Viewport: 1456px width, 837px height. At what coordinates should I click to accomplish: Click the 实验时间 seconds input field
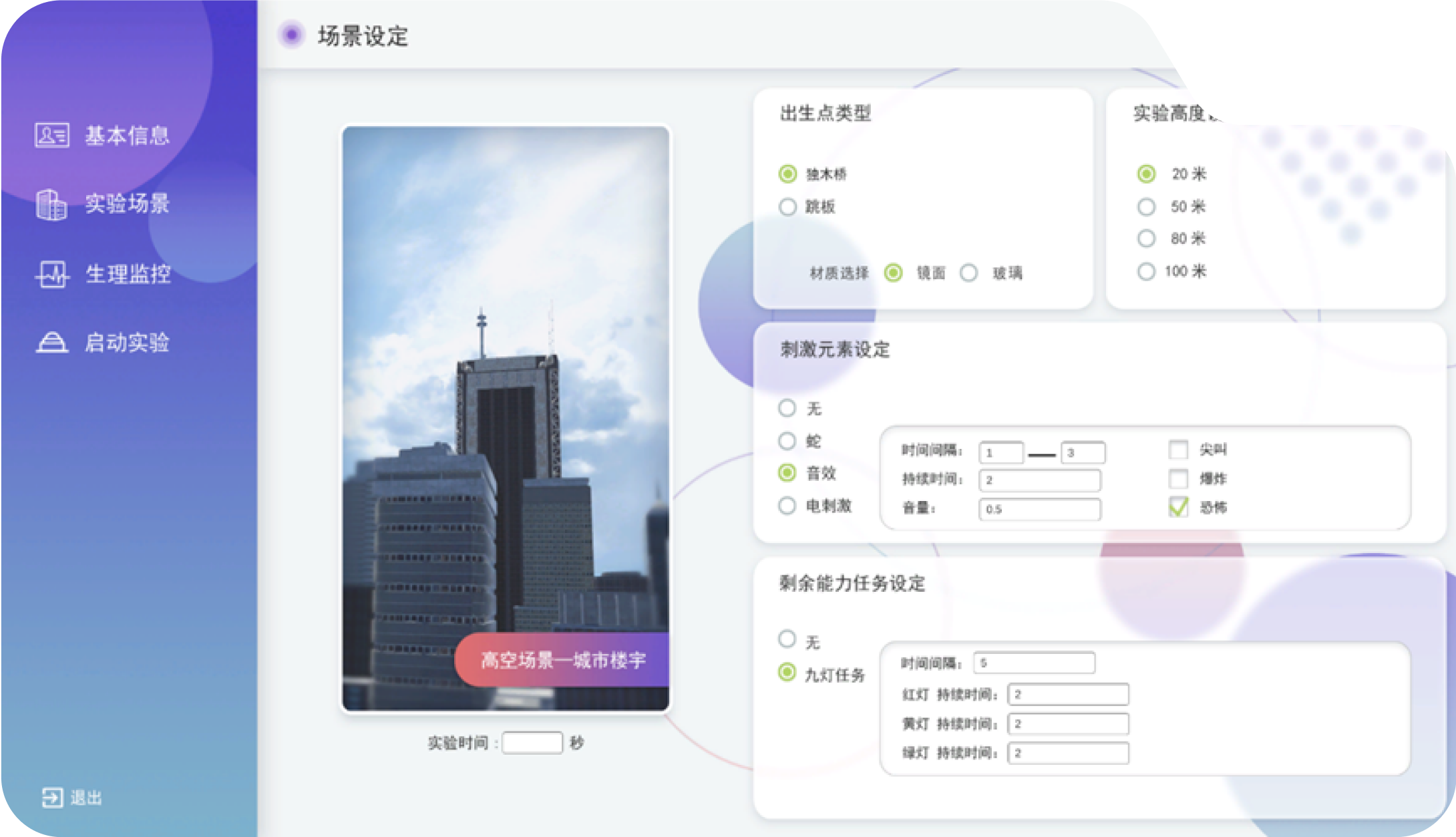[x=532, y=743]
